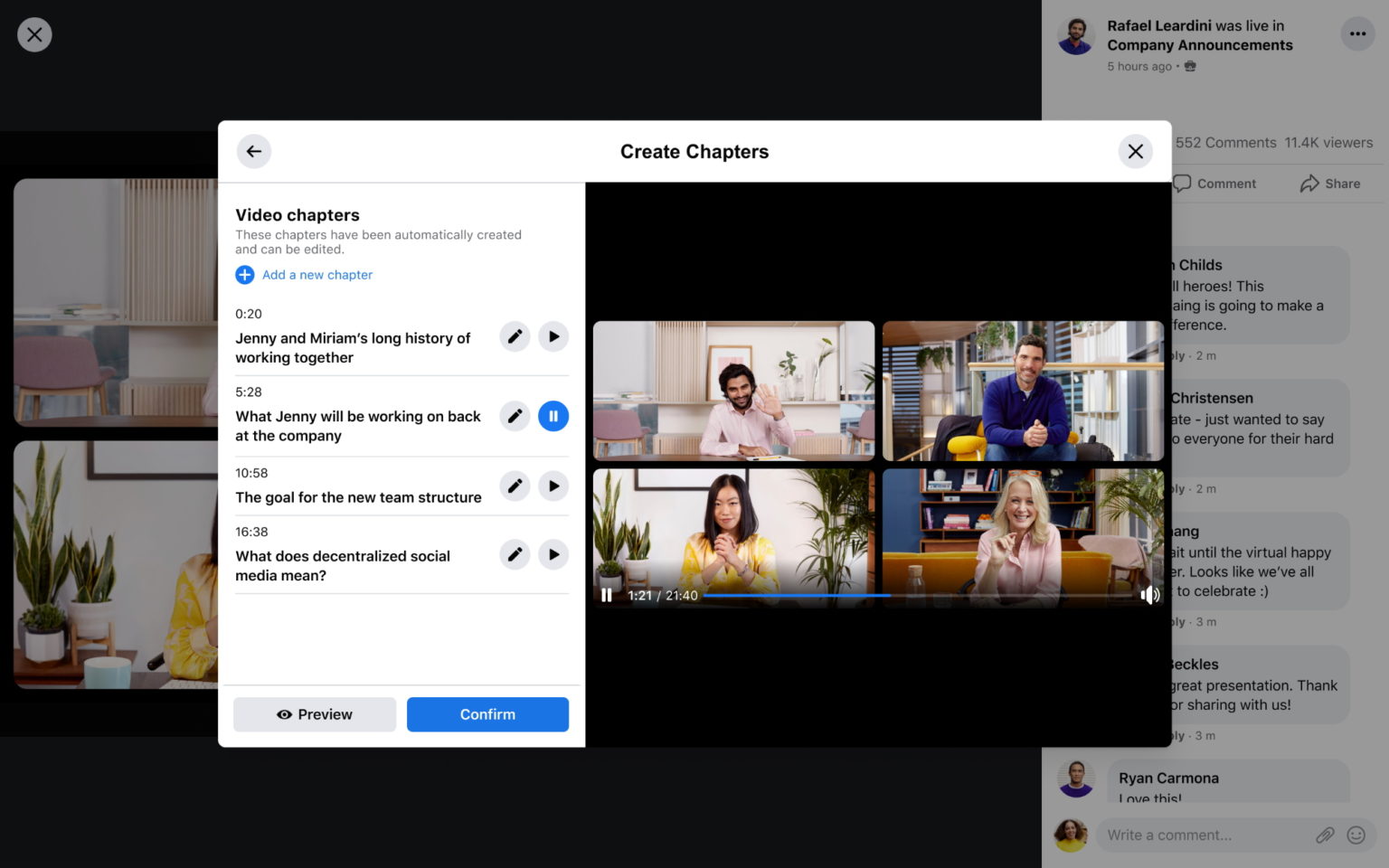The width and height of the screenshot is (1389, 868).
Task: Add a new chapter to the video
Action: click(304, 274)
